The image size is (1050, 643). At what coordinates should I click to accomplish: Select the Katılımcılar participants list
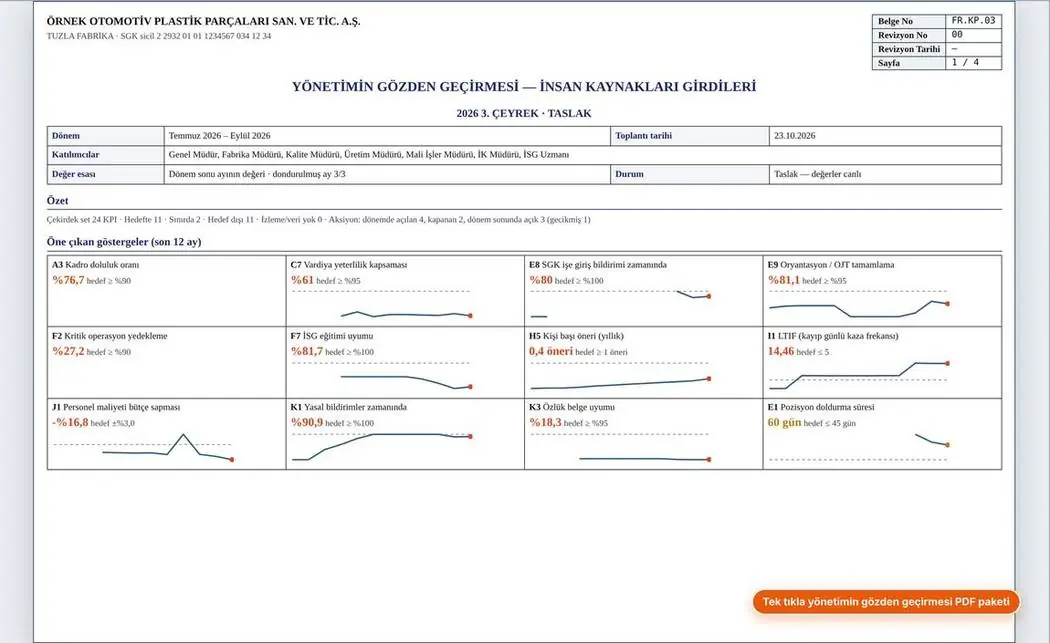[x=369, y=155]
